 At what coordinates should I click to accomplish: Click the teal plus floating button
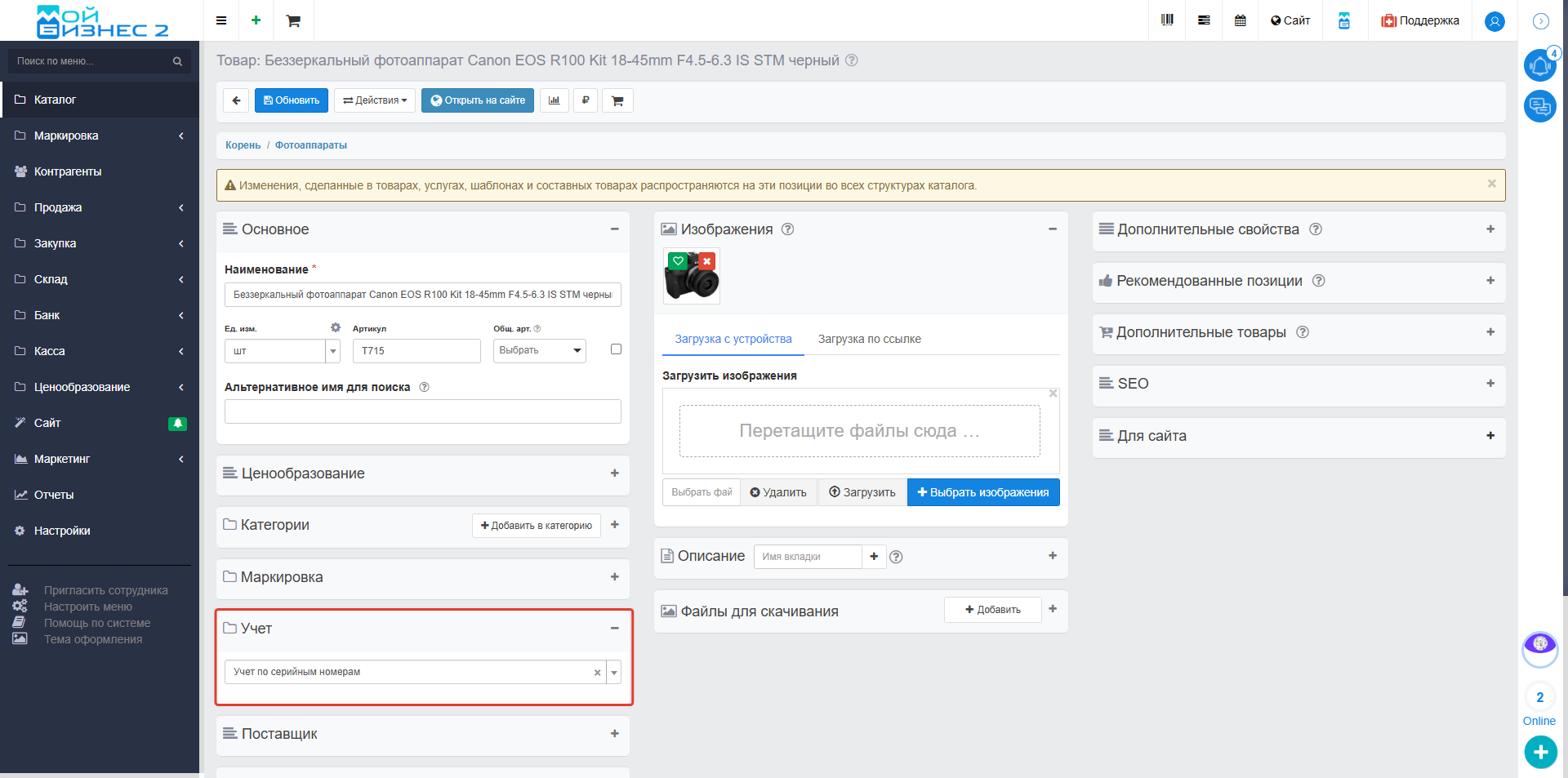coord(1541,752)
